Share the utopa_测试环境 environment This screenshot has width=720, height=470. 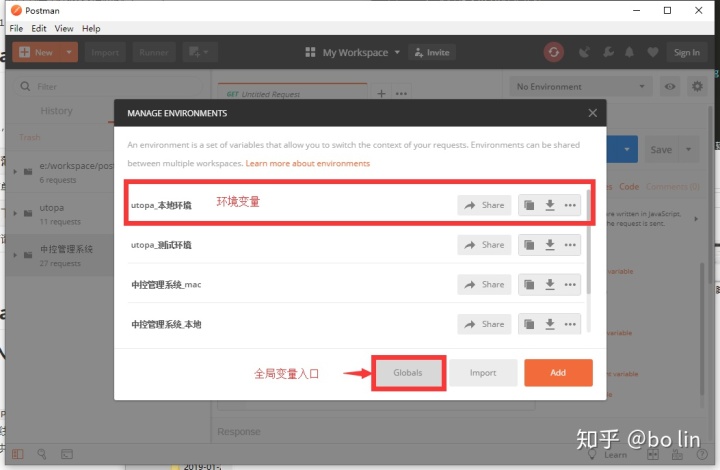click(x=484, y=245)
